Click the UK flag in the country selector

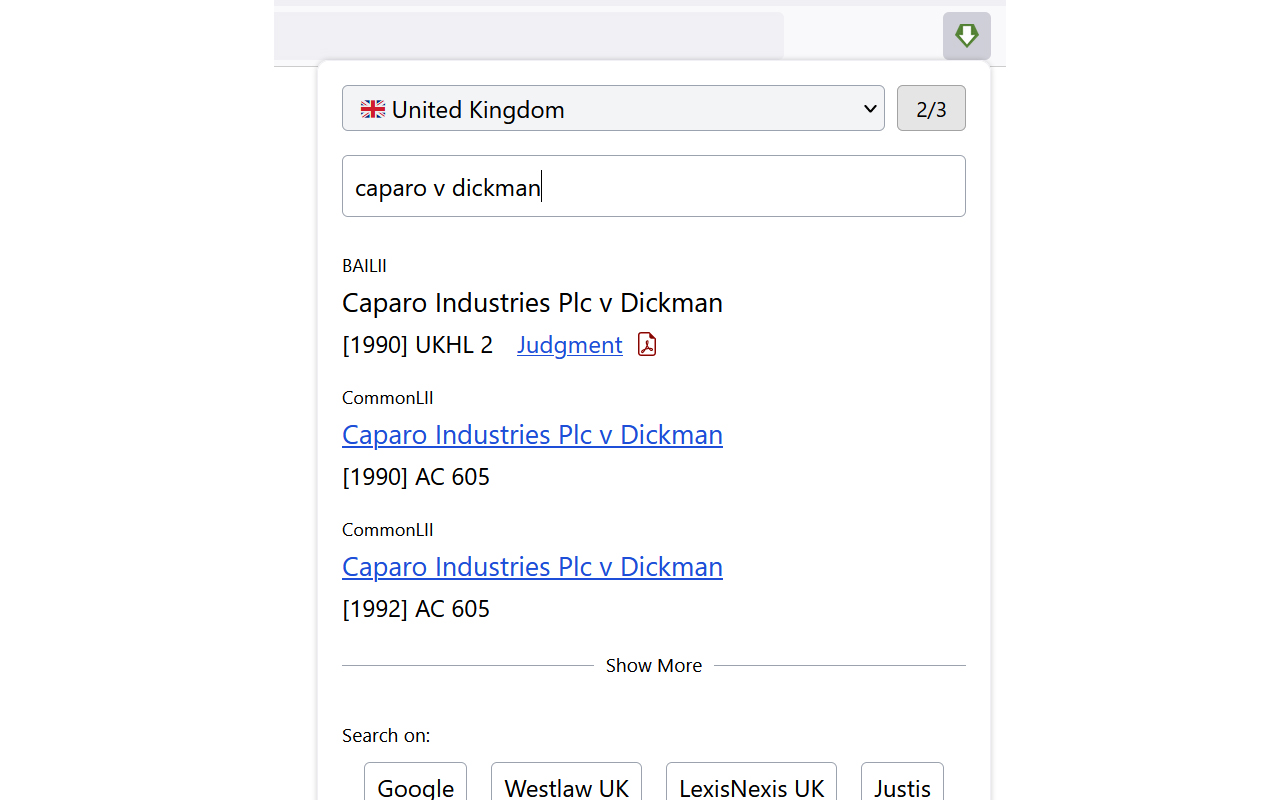(x=371, y=108)
